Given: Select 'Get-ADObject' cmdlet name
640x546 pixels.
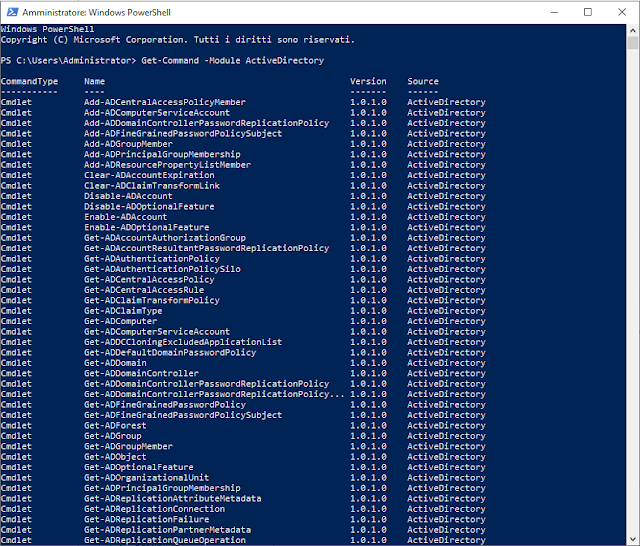Looking at the screenshot, I should 115,457.
